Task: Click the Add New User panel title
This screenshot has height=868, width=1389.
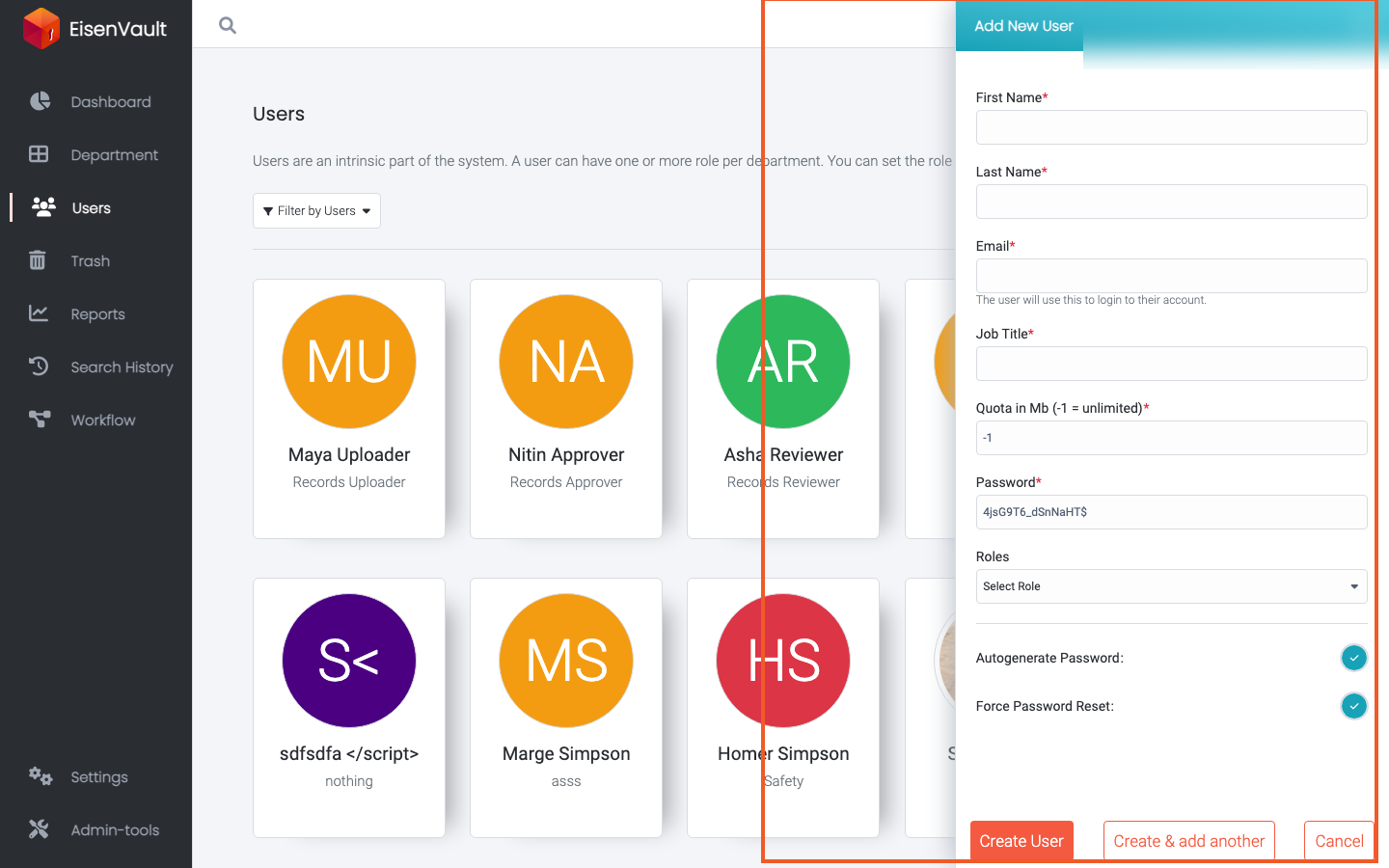Action: click(1023, 26)
